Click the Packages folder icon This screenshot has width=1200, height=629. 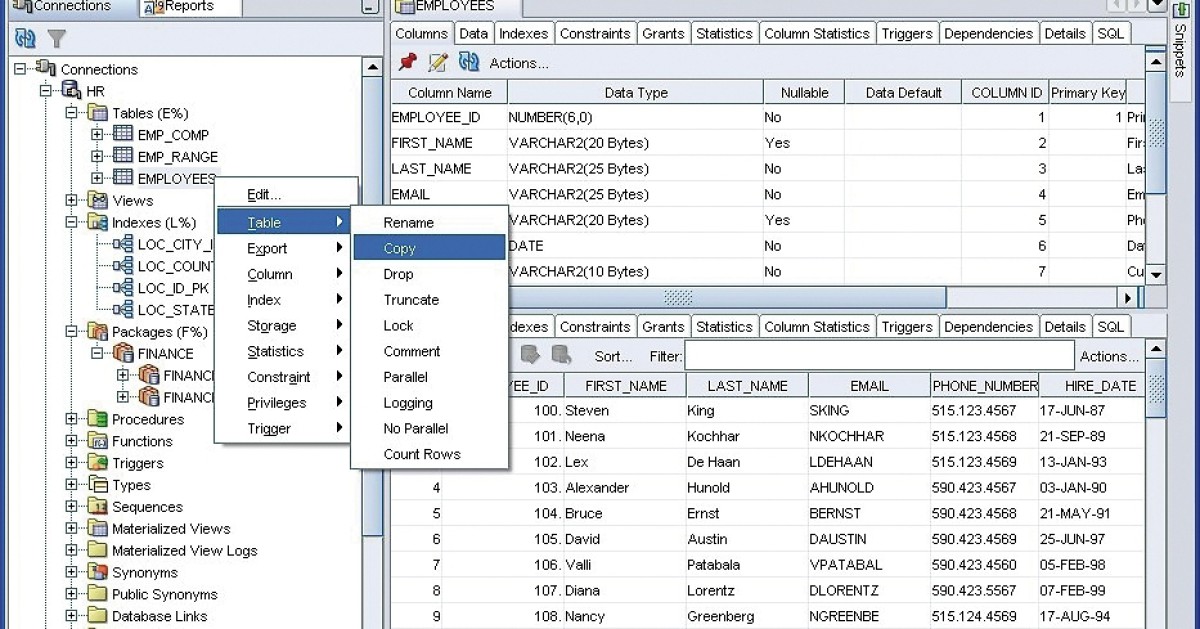click(98, 331)
